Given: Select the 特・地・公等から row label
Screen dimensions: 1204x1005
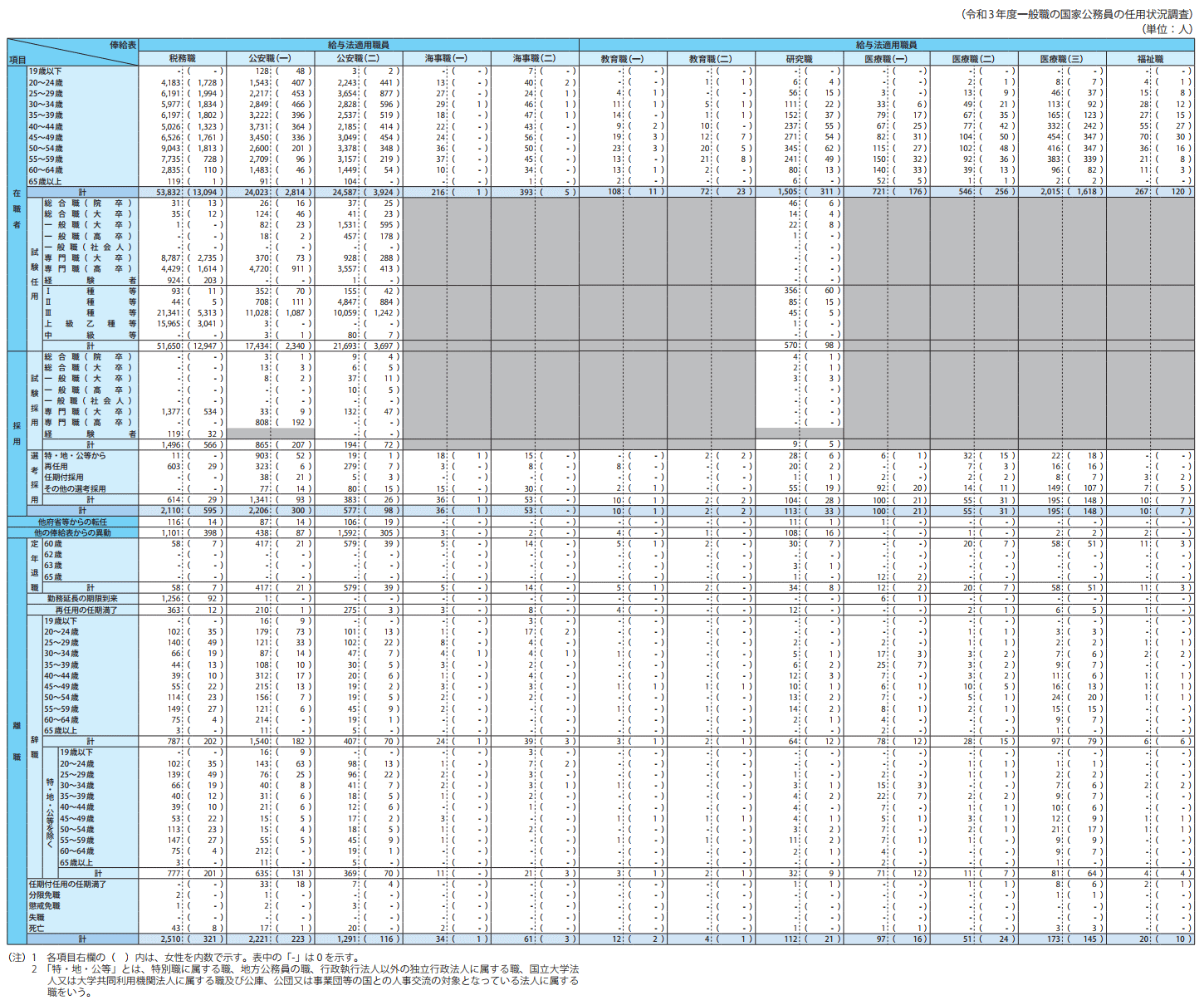Looking at the screenshot, I should coord(75,456).
